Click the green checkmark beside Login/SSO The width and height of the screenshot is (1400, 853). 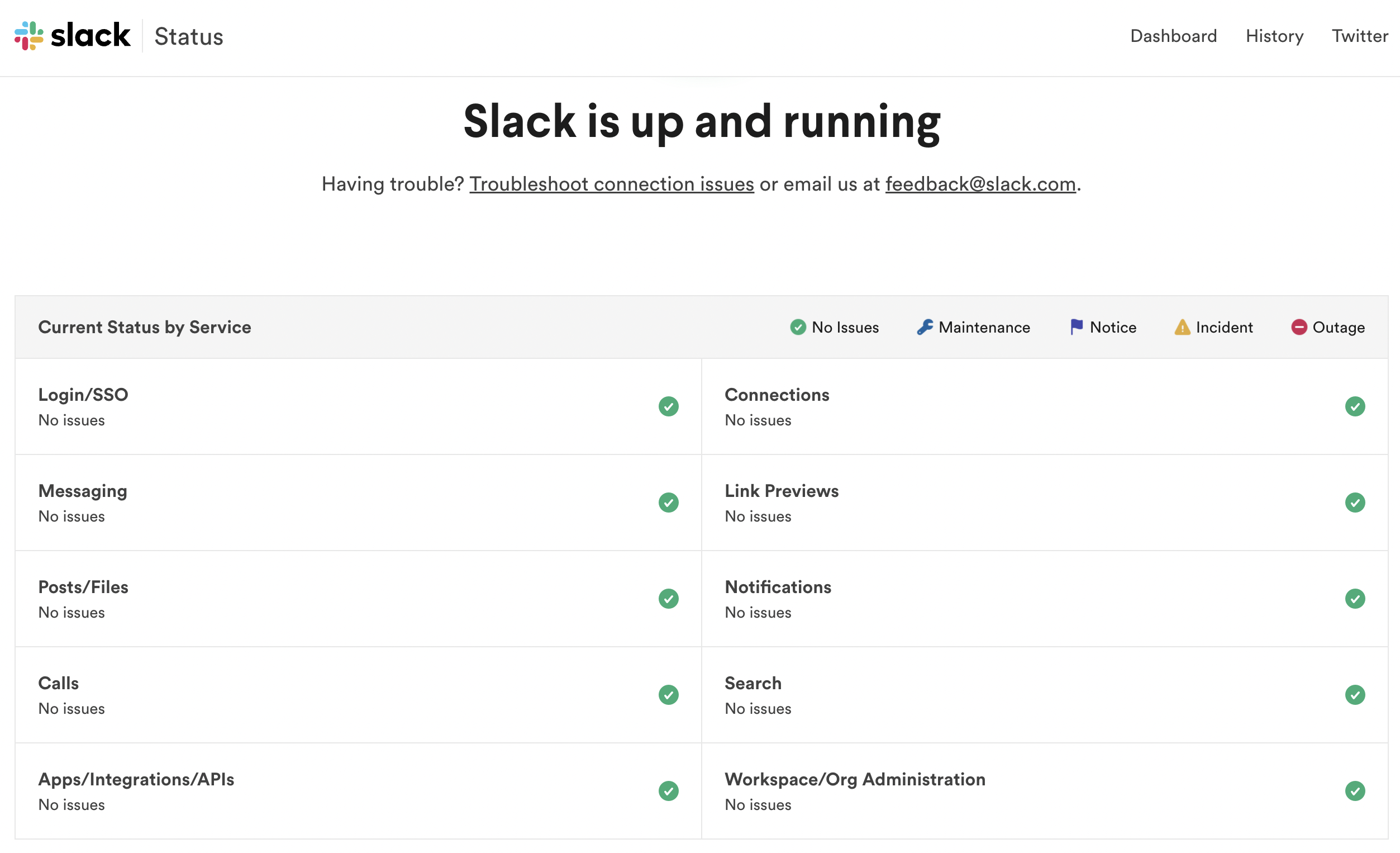click(668, 406)
